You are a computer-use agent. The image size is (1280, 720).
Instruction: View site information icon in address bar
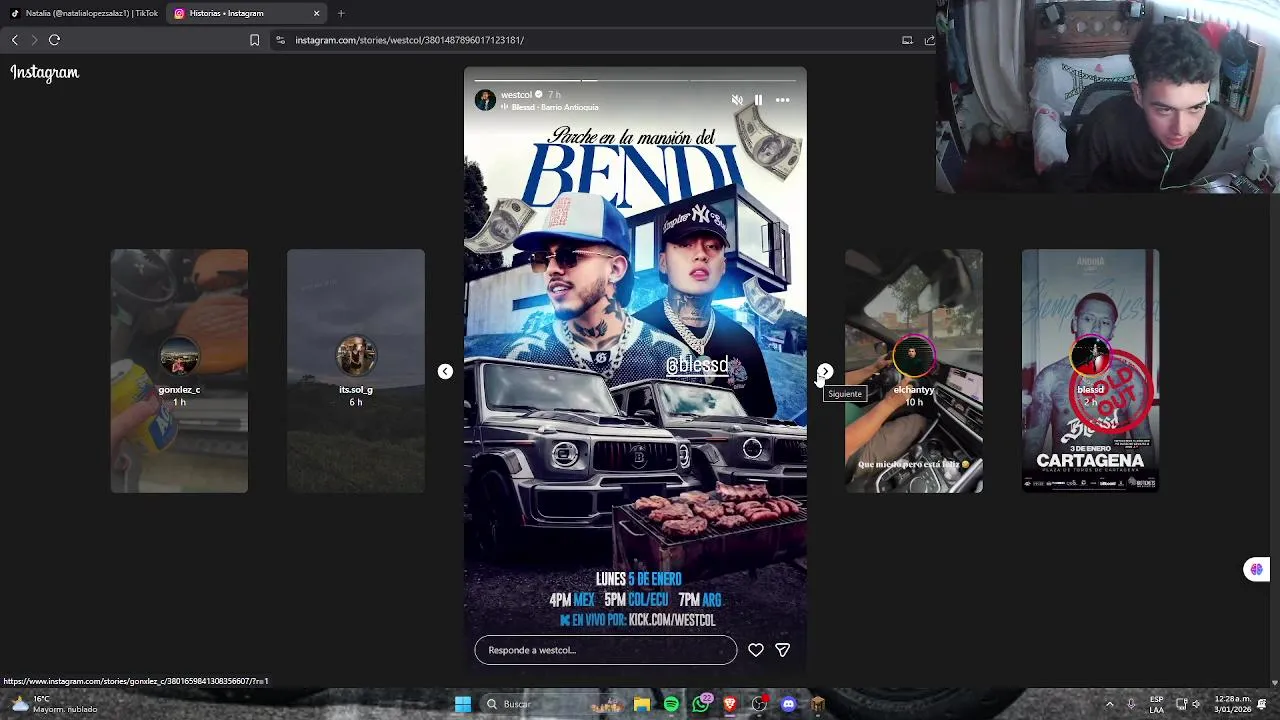(x=280, y=40)
